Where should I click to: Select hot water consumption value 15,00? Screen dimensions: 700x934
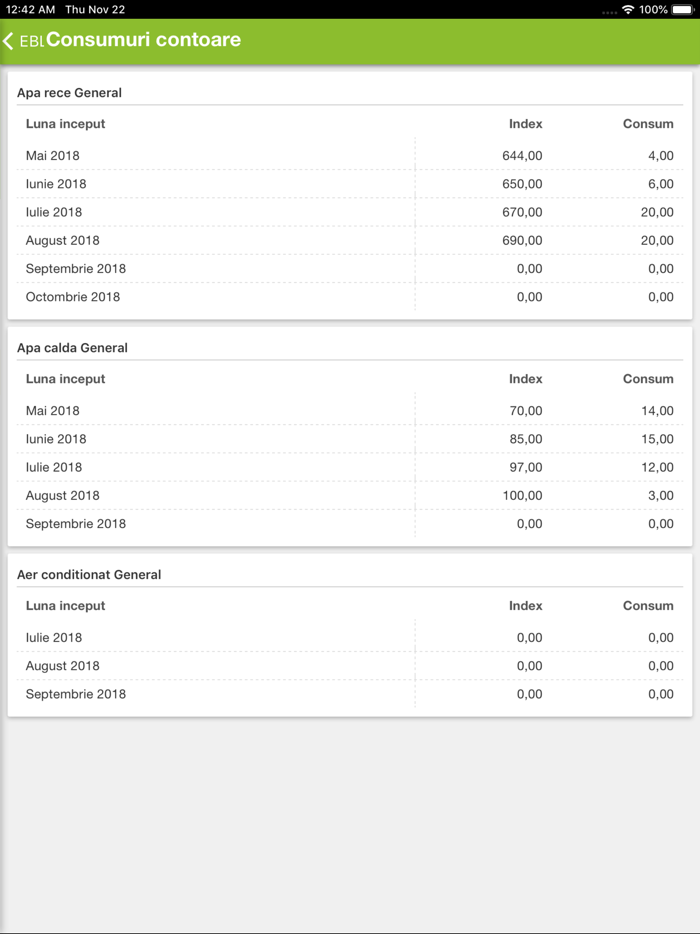point(657,439)
